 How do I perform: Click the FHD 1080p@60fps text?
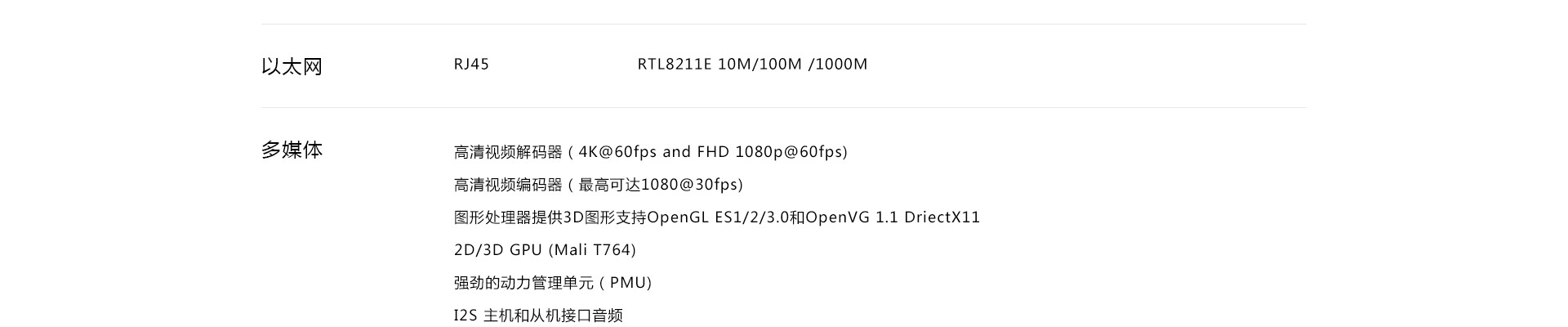769,152
